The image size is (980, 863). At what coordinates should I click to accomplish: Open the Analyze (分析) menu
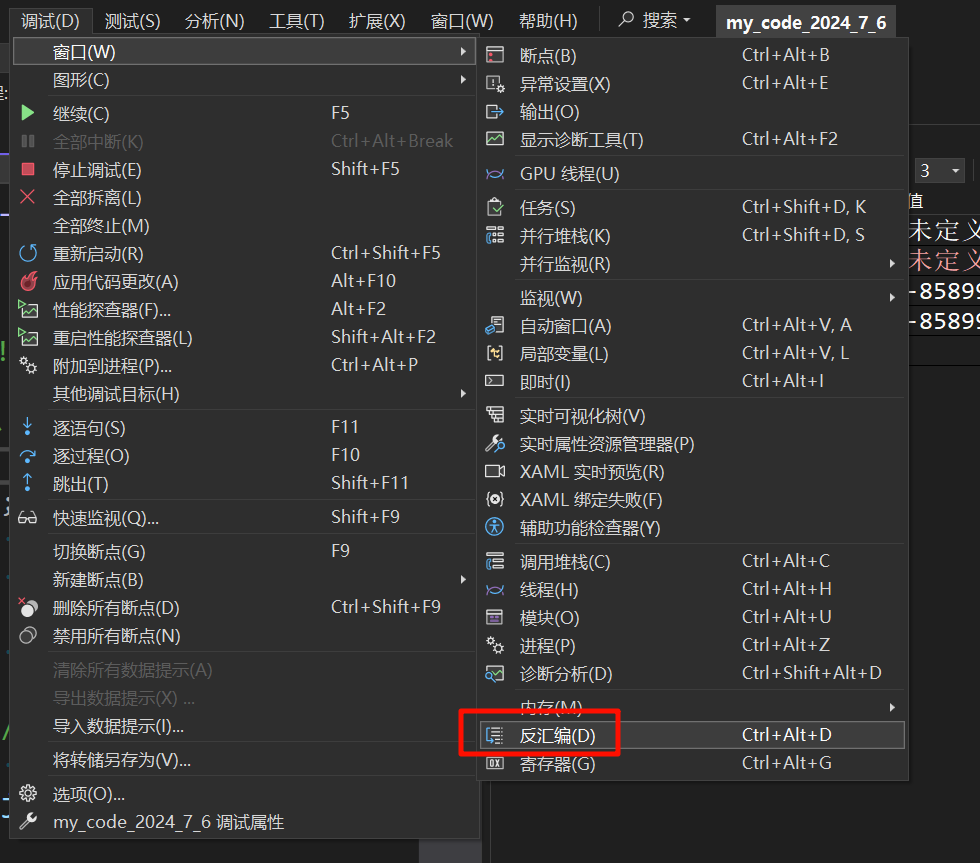tap(215, 20)
